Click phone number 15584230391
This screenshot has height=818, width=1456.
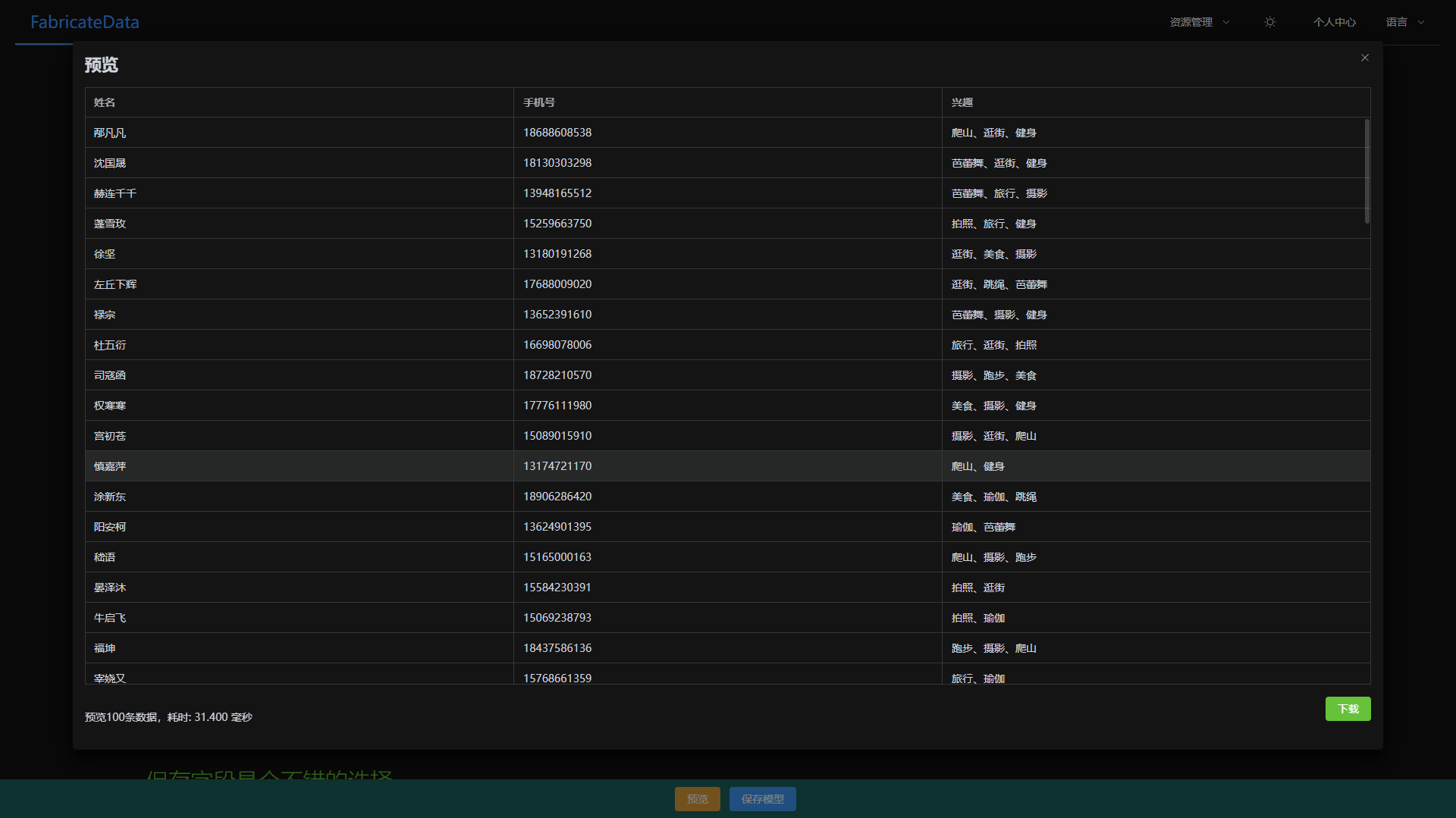pos(557,588)
